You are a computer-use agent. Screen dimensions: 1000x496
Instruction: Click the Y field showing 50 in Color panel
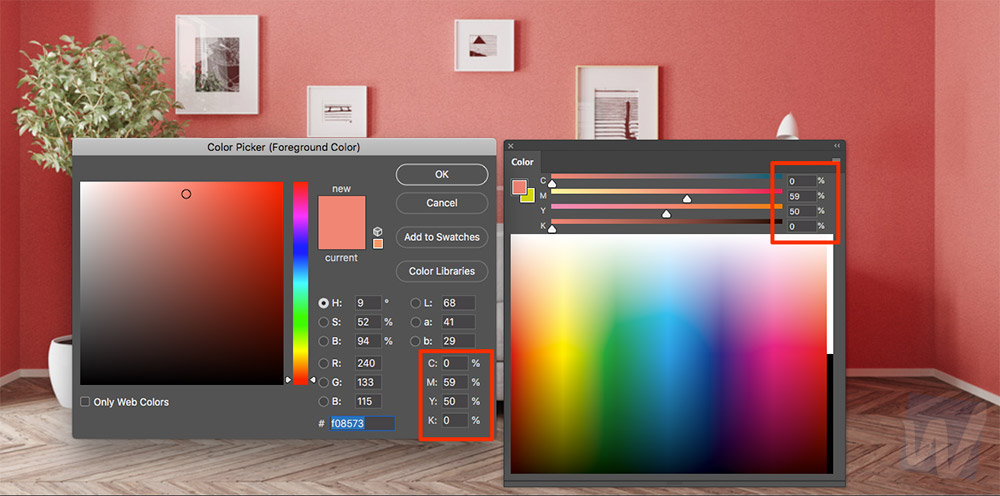[802, 211]
